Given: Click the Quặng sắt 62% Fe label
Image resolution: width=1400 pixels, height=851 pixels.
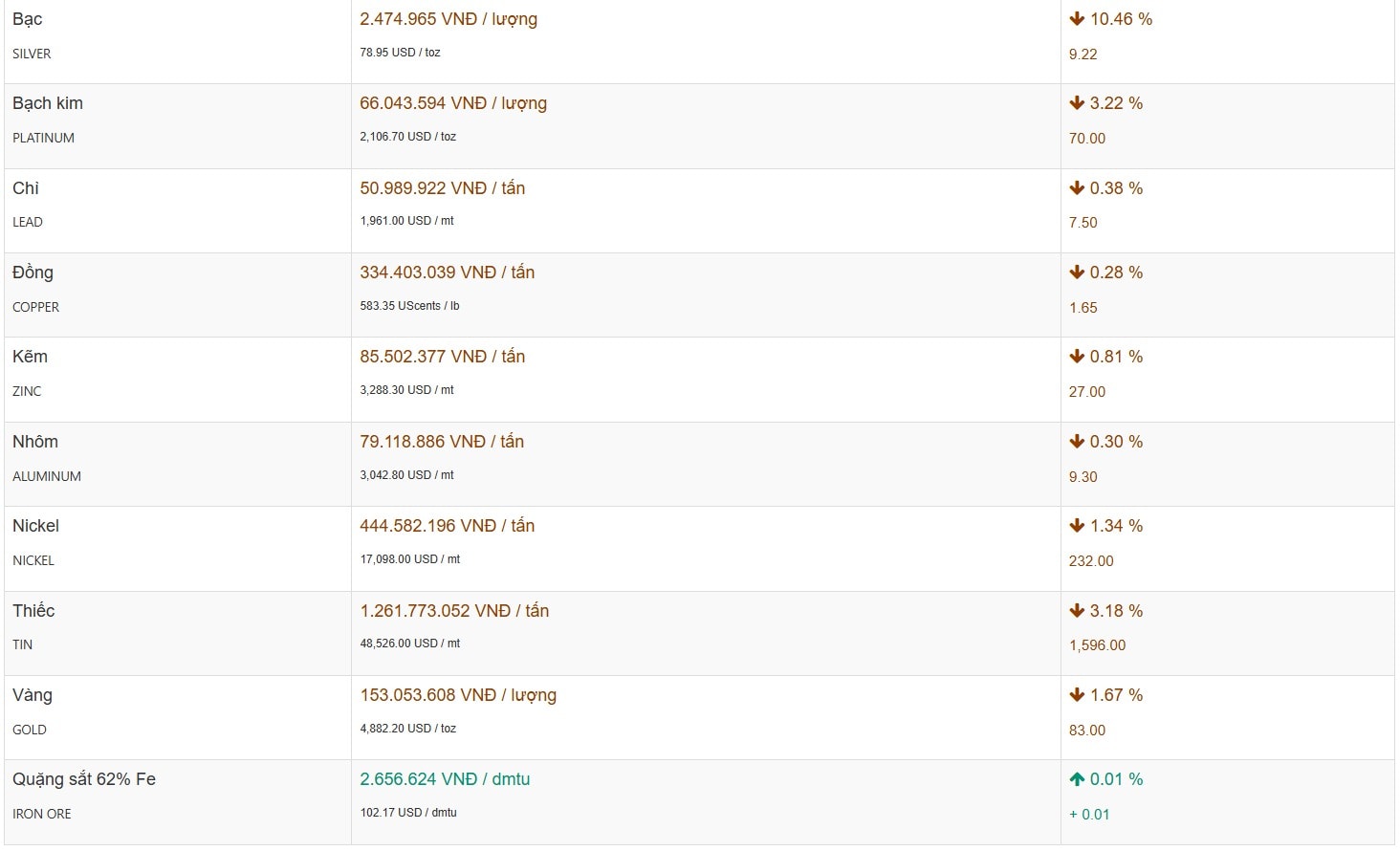Looking at the screenshot, I should tap(84, 779).
